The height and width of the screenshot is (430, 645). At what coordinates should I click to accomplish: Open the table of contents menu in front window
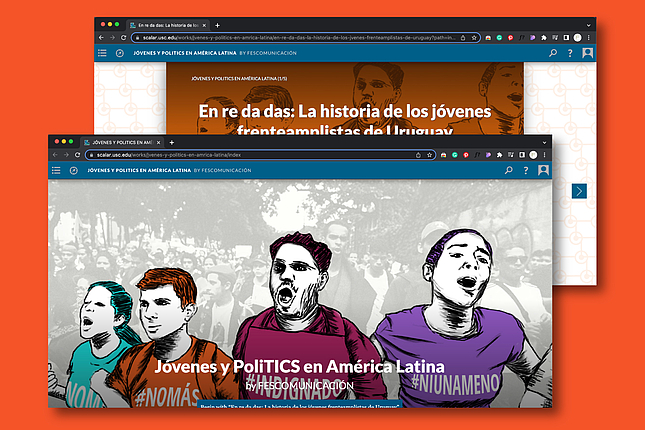point(56,171)
